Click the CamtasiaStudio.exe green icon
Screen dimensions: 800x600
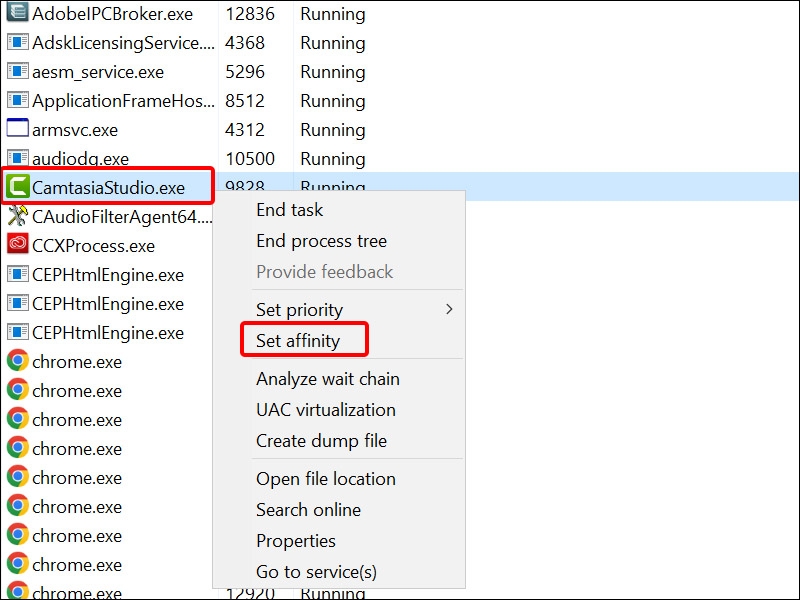pos(17,187)
